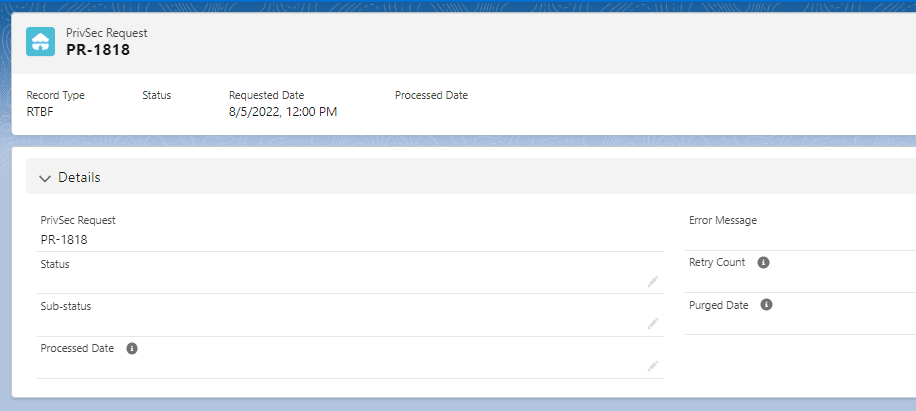The image size is (916, 411).
Task: Click the Retry Count field label
Action: [717, 263]
